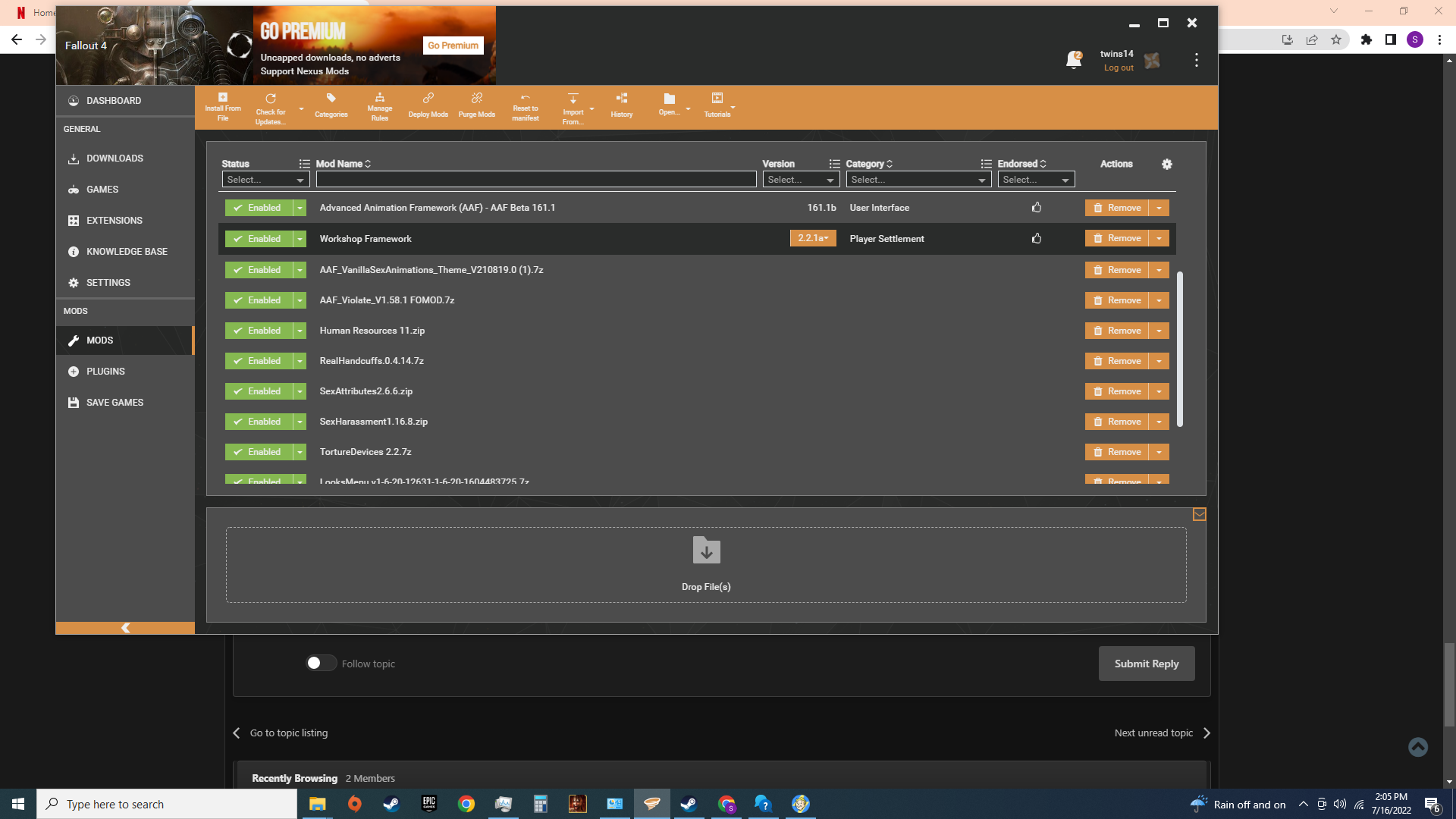Click Purge Mods toolbar icon

click(477, 105)
